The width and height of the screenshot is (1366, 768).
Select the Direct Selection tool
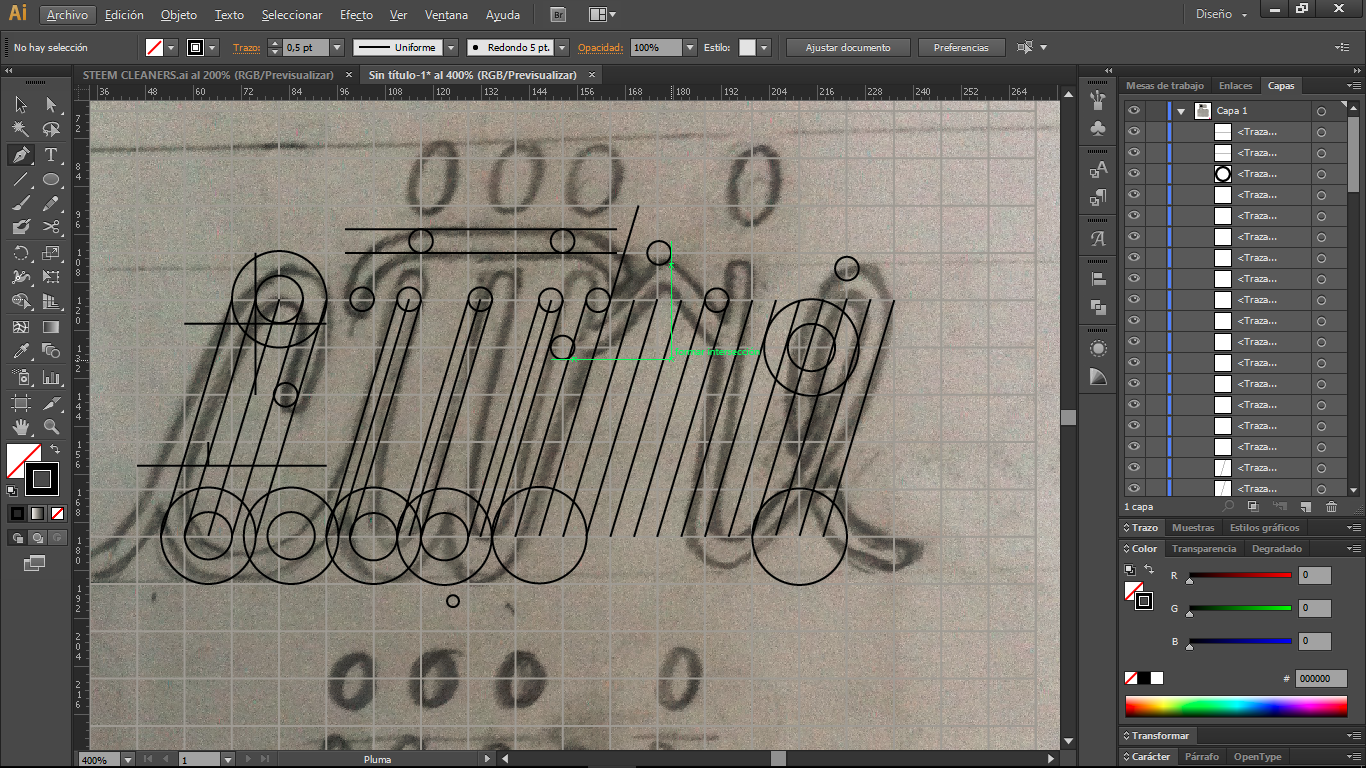pos(51,104)
